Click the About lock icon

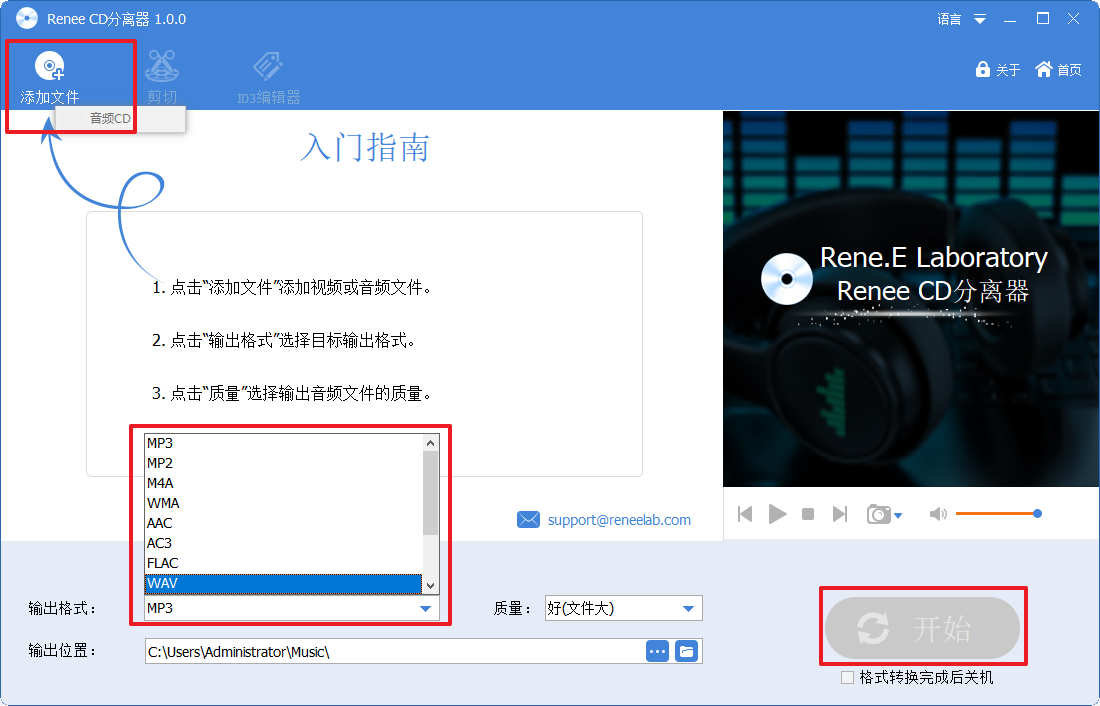[983, 70]
